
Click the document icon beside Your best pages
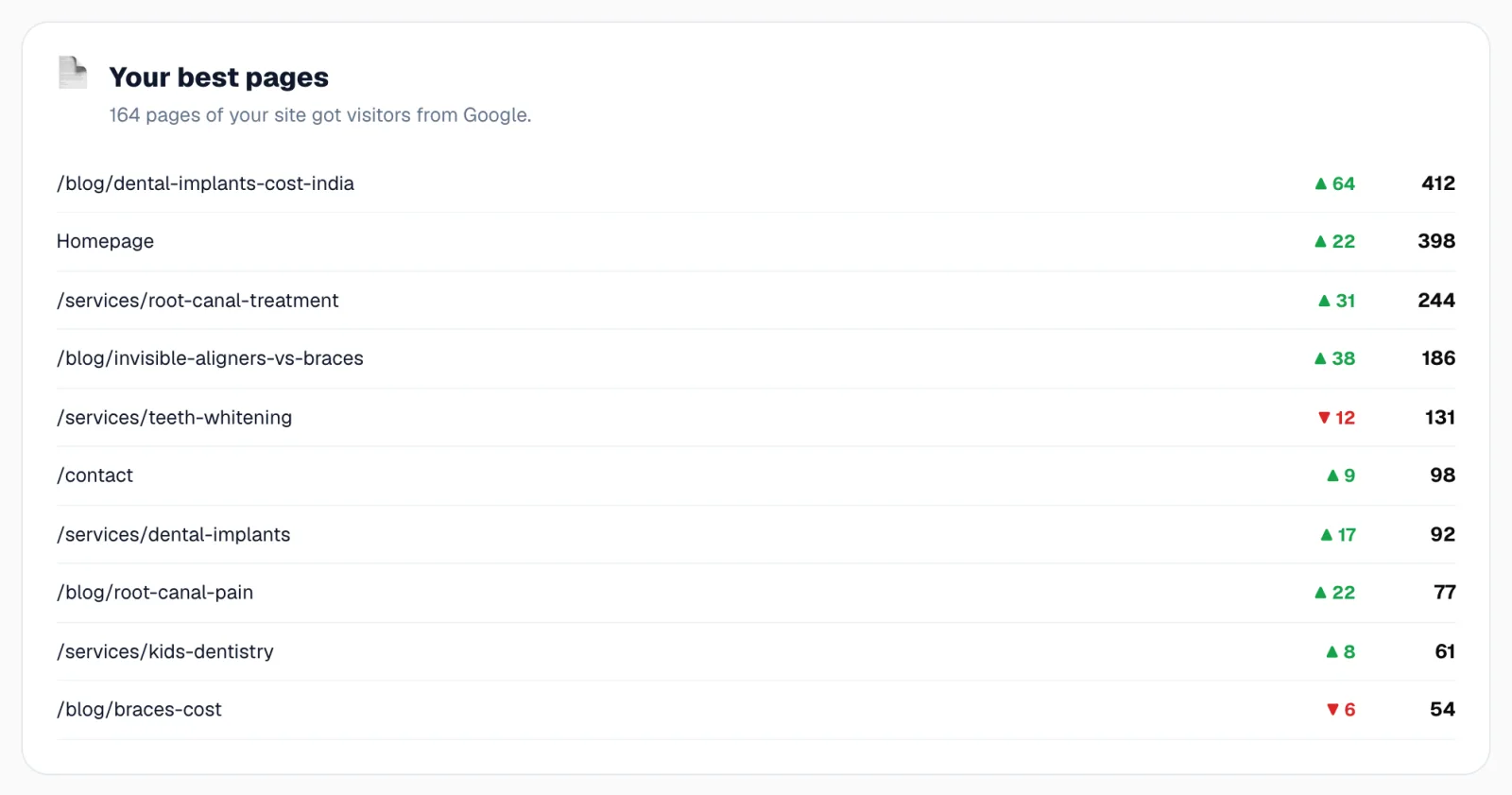pos(73,73)
